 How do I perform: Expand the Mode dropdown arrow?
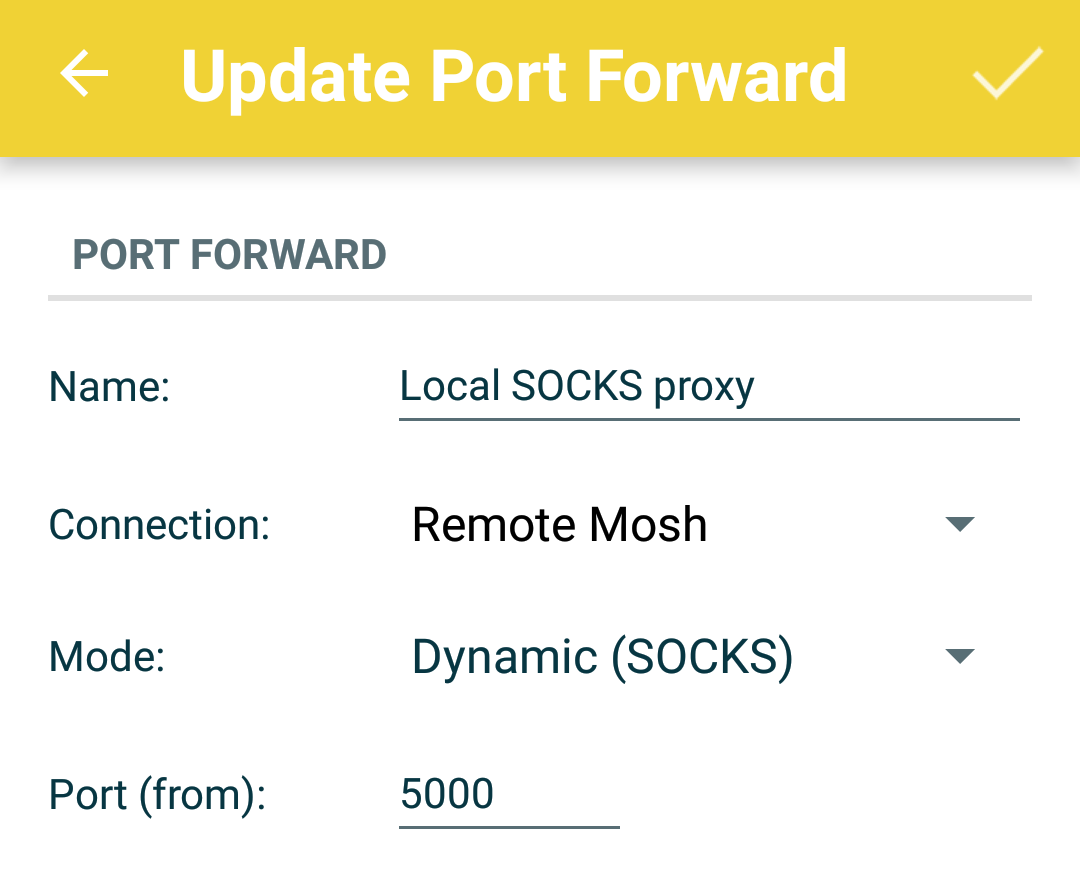pos(959,656)
